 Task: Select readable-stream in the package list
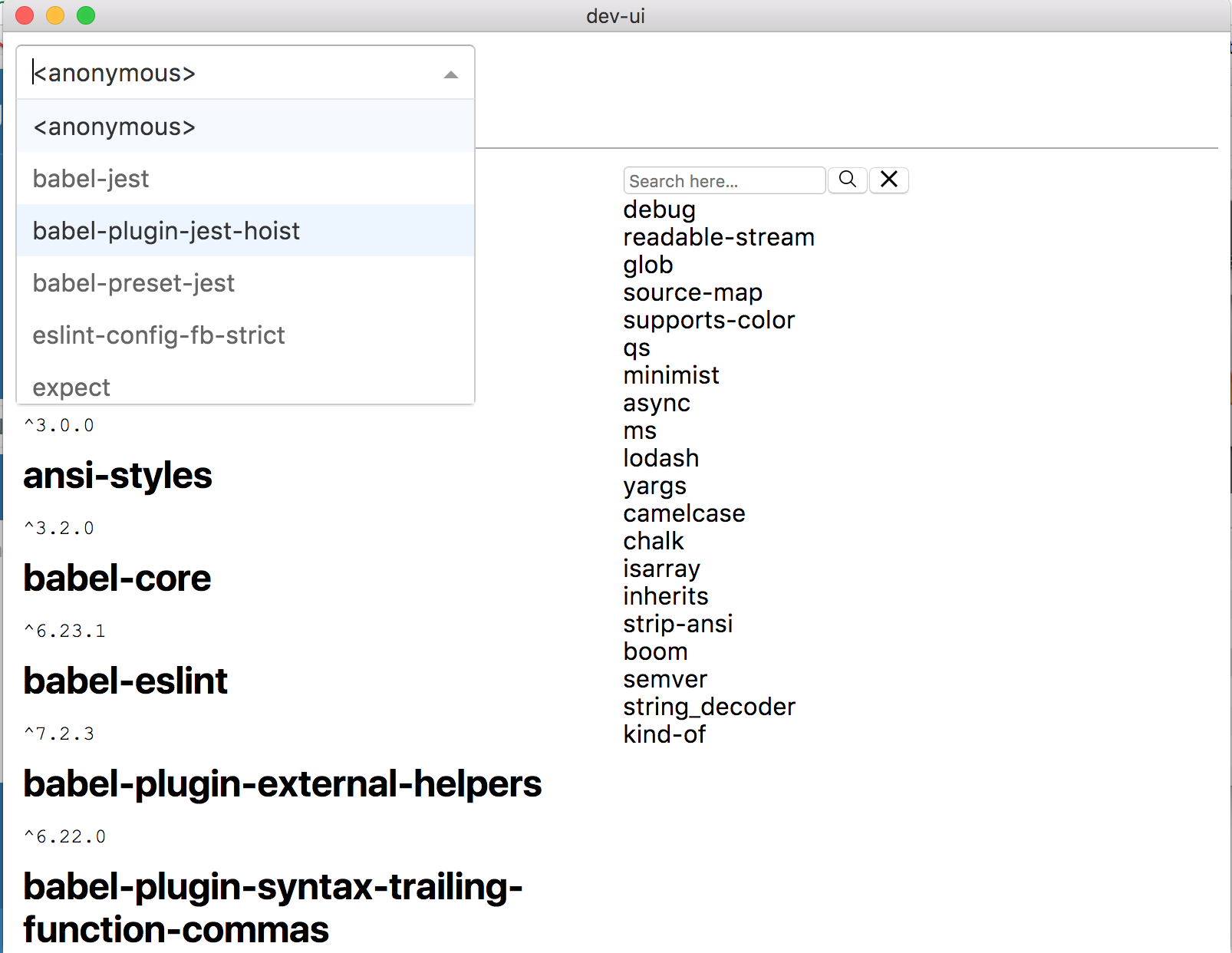pyautogui.click(x=719, y=237)
